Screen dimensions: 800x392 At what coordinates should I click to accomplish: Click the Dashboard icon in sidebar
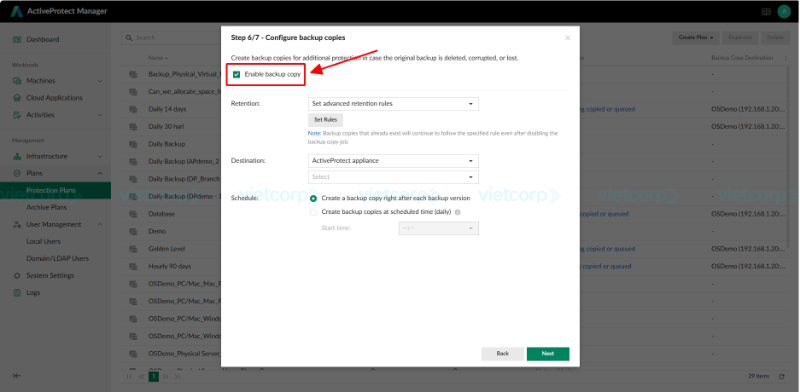(17, 39)
